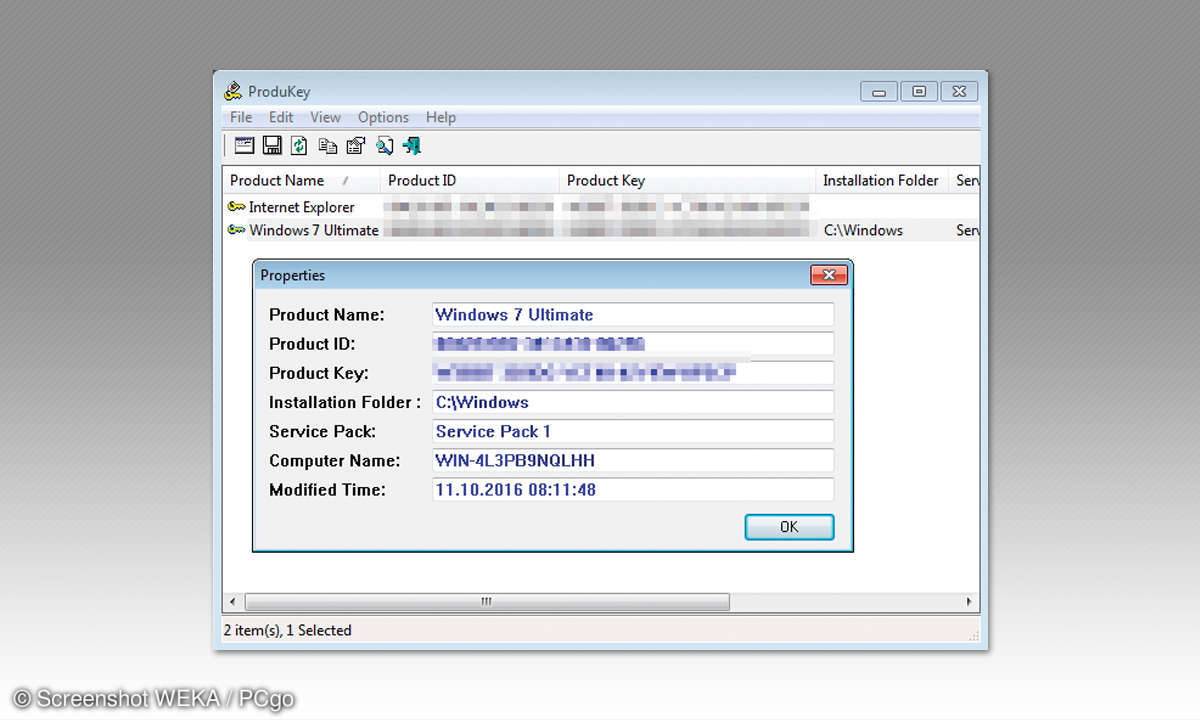Click the Properties toolbar icon
Image resolution: width=1200 pixels, height=720 pixels.
coord(355,146)
